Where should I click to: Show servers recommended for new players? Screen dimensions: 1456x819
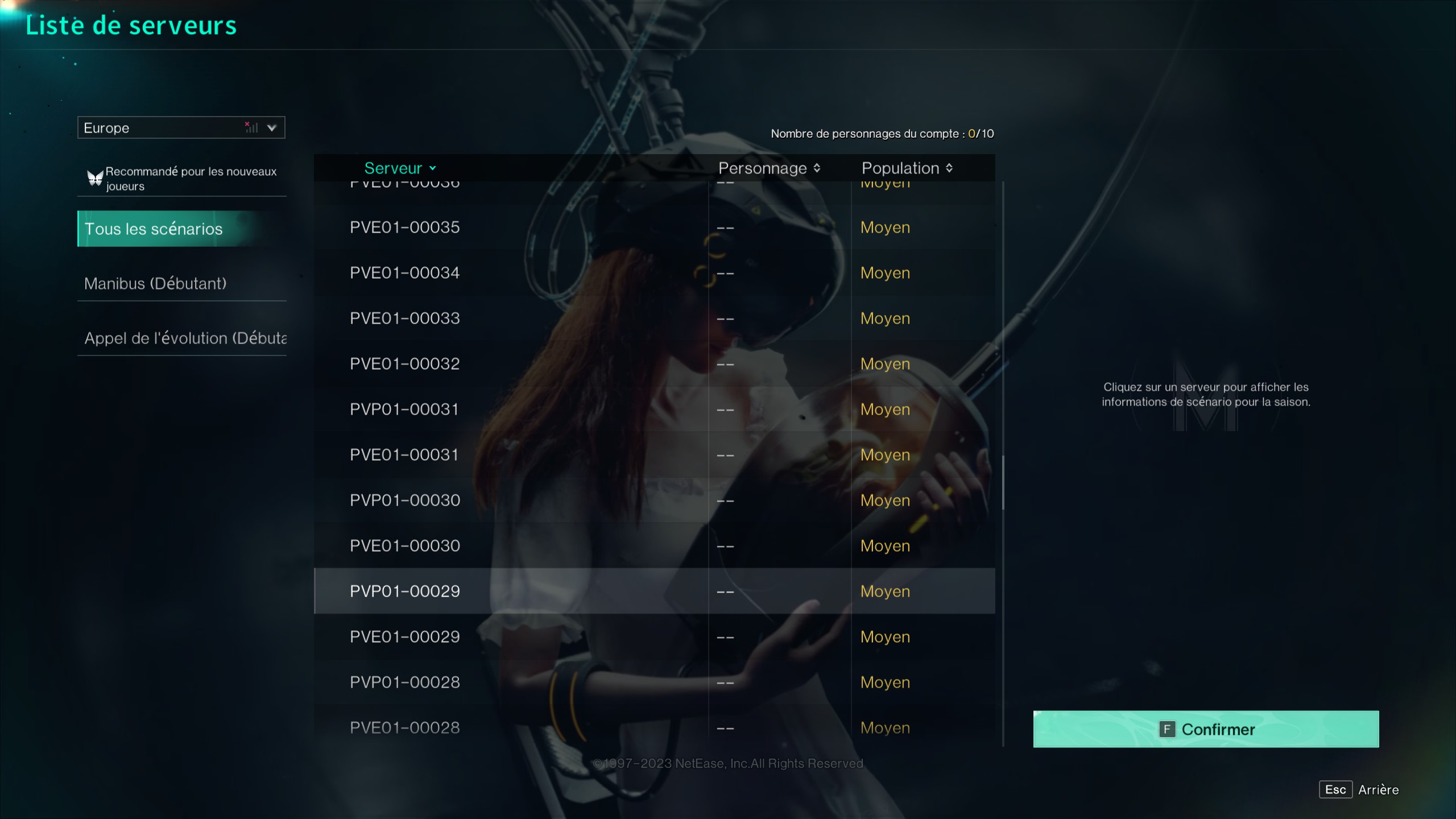click(x=181, y=179)
